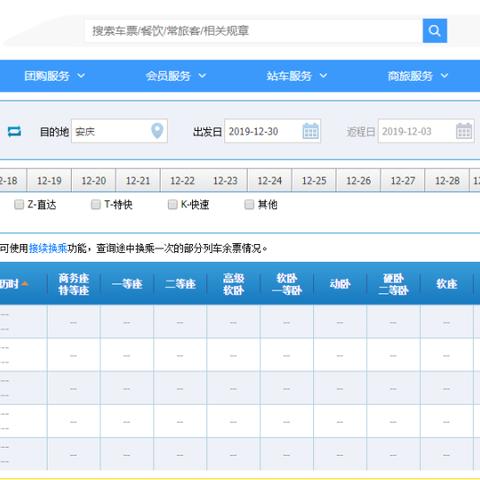Viewport: 480px width, 480px height.
Task: Select the 12-20 date tab
Action: [x=94, y=180]
